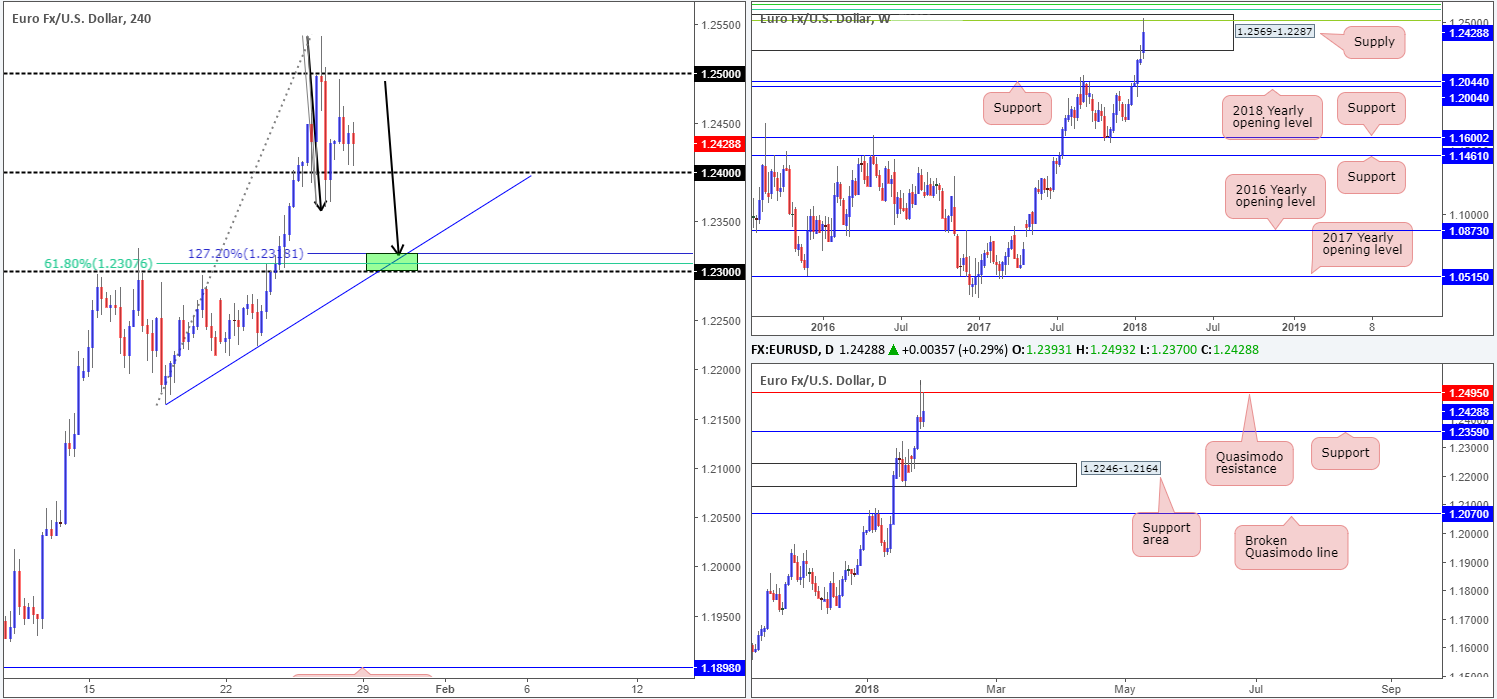
Task: Click the '2017 Yearly opening level' callout
Action: point(1361,244)
